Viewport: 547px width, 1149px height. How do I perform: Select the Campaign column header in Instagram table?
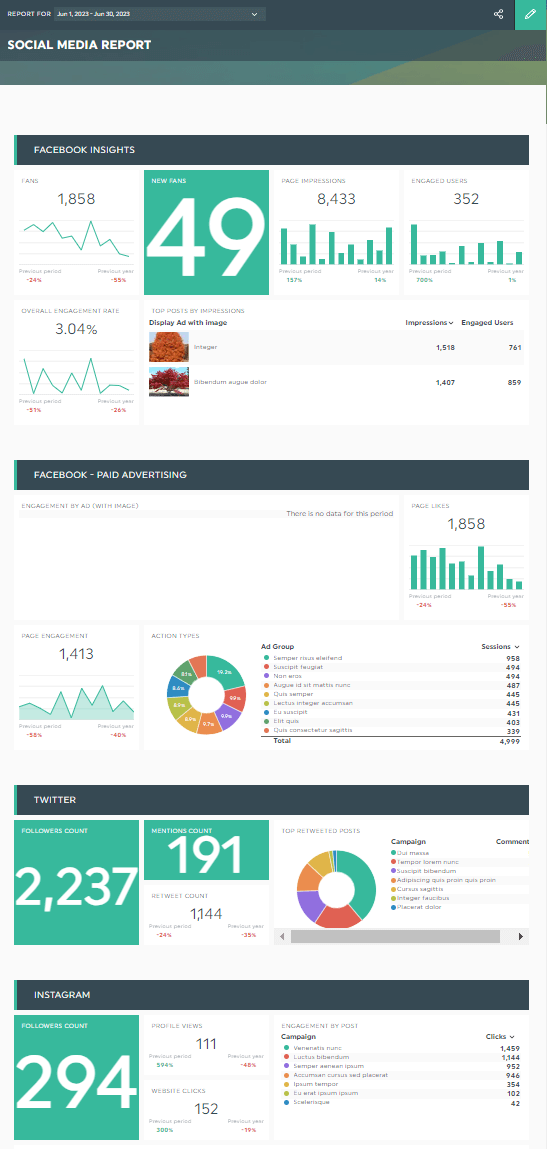(x=298, y=1037)
